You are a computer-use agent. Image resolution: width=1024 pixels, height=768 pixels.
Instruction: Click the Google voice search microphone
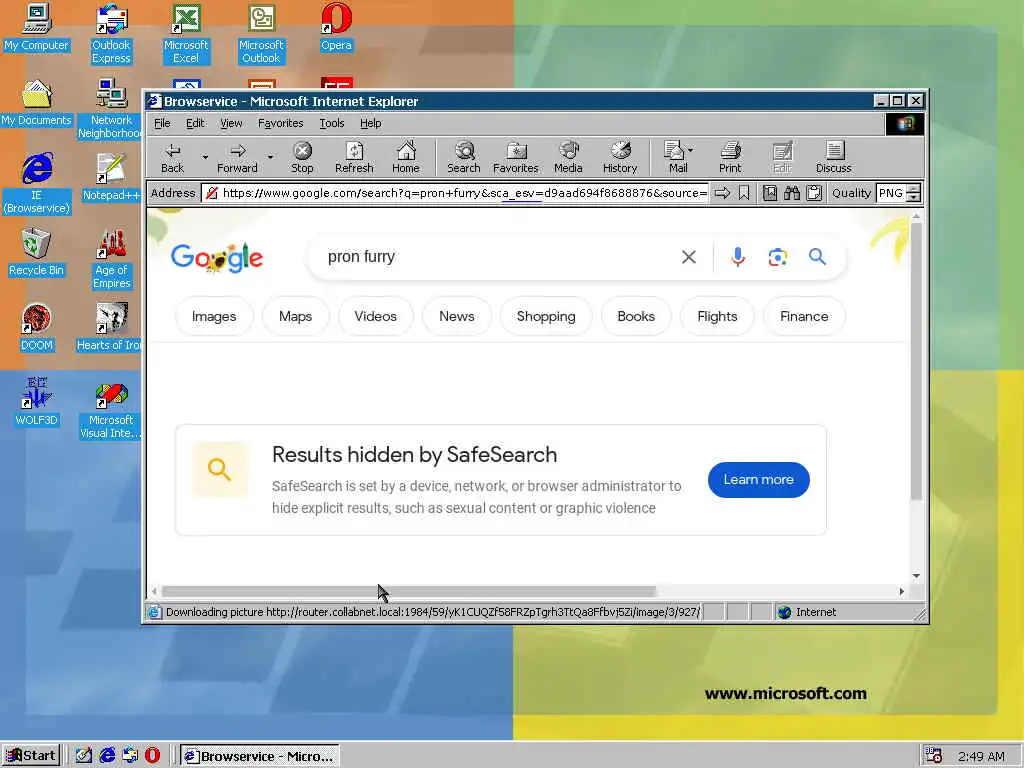[738, 257]
